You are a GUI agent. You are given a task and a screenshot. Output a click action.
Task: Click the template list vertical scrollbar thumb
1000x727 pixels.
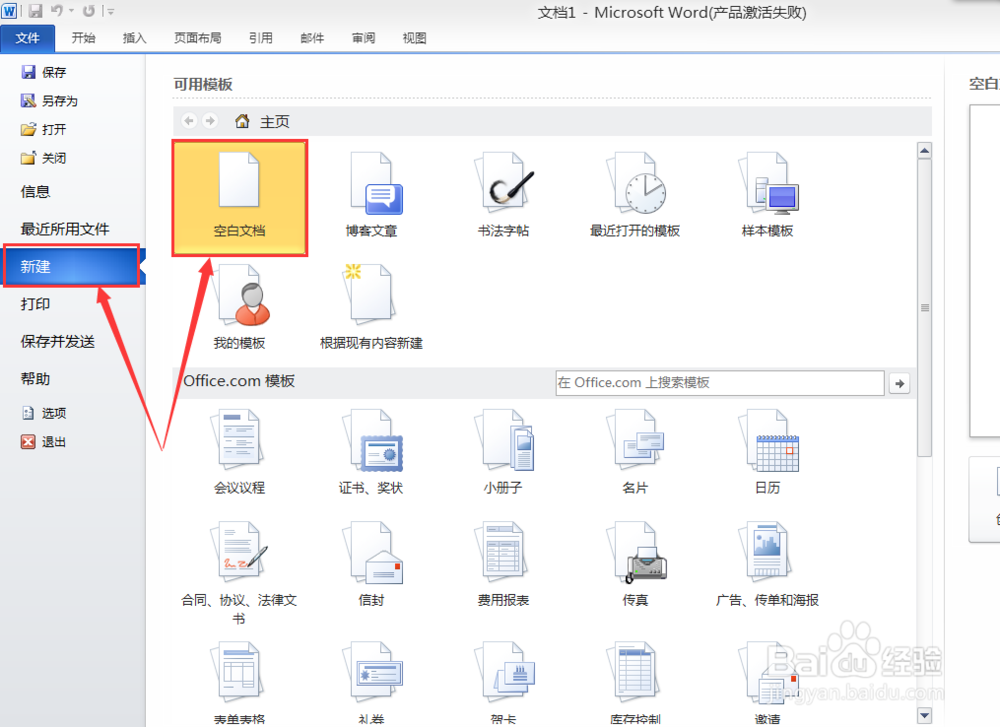click(x=925, y=307)
